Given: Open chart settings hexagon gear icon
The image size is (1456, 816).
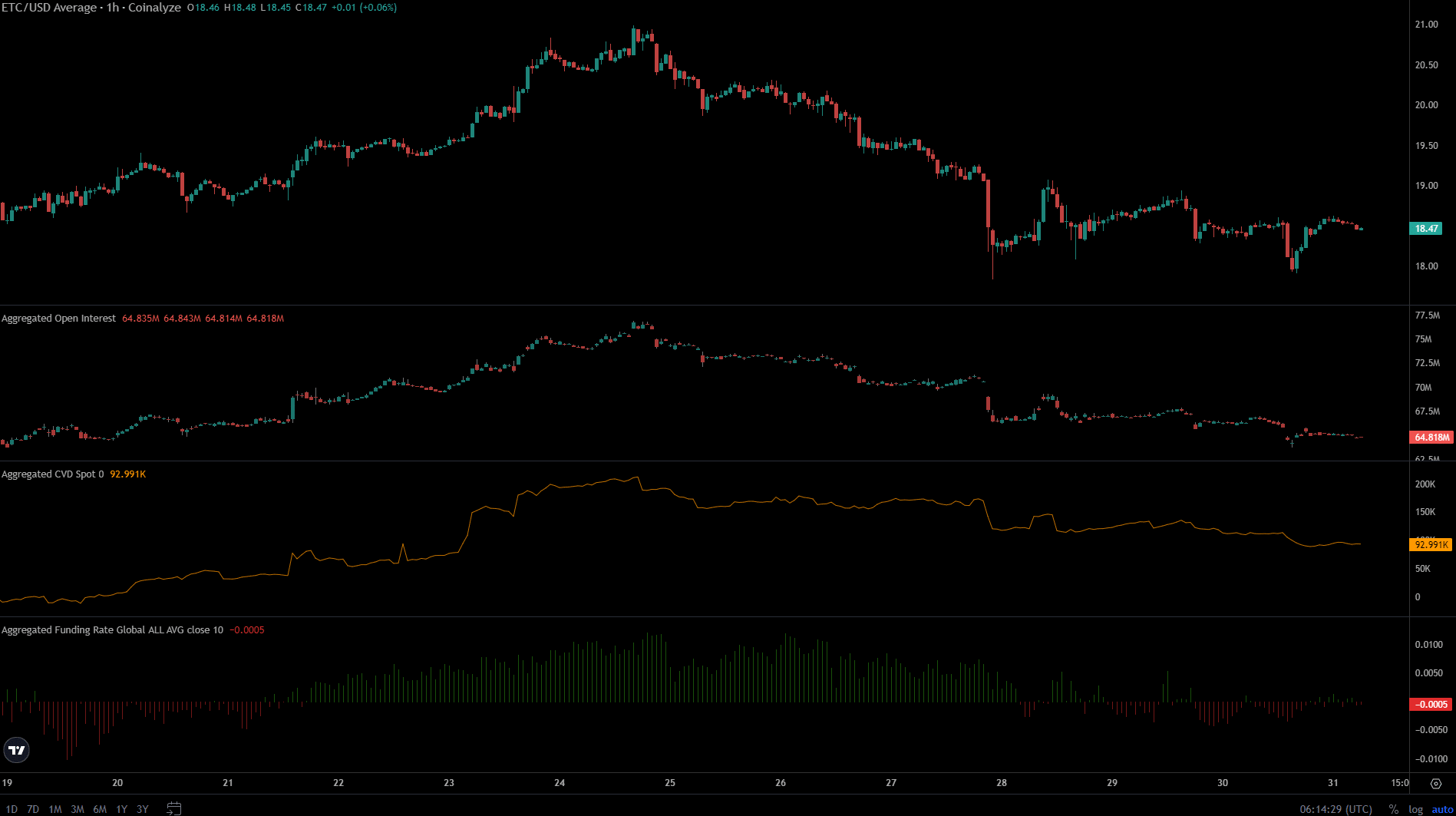Looking at the screenshot, I should coord(1436,784).
